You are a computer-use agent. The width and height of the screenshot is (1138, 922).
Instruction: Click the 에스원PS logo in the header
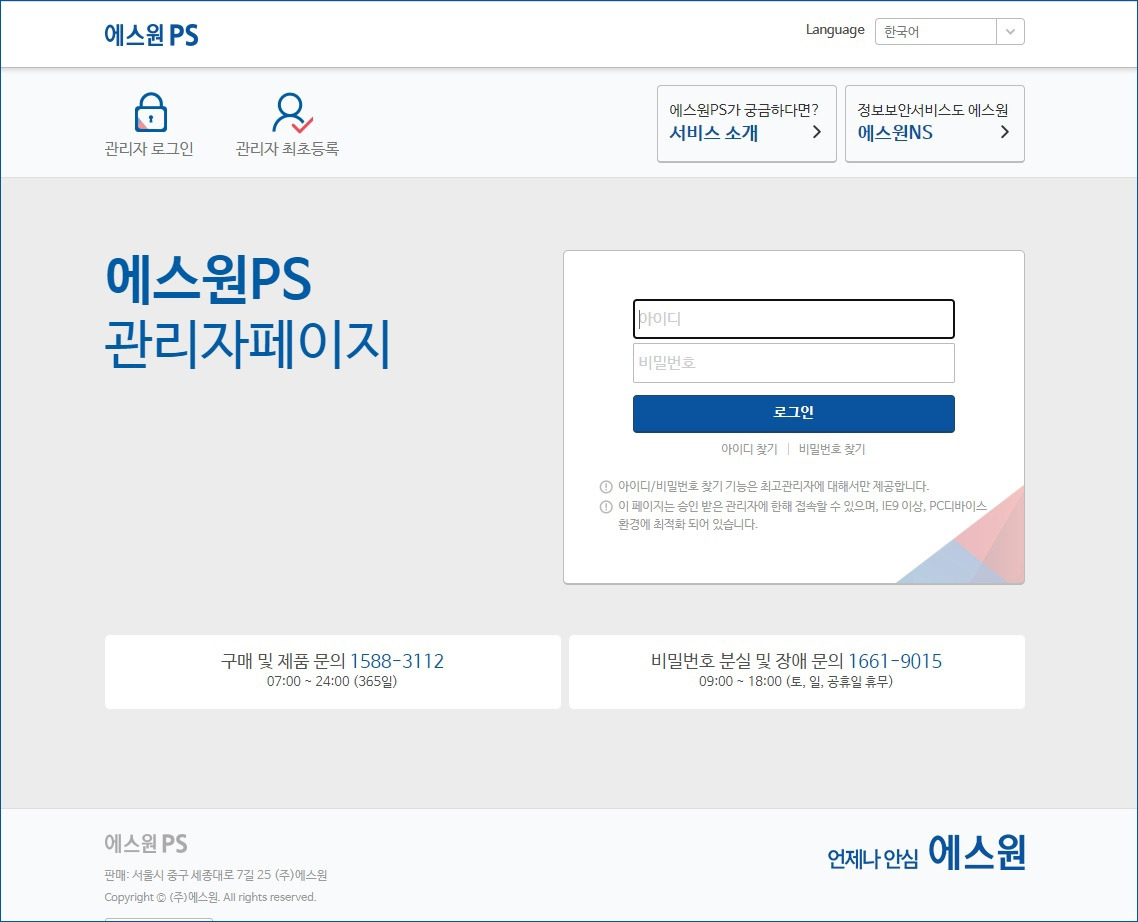tap(151, 34)
